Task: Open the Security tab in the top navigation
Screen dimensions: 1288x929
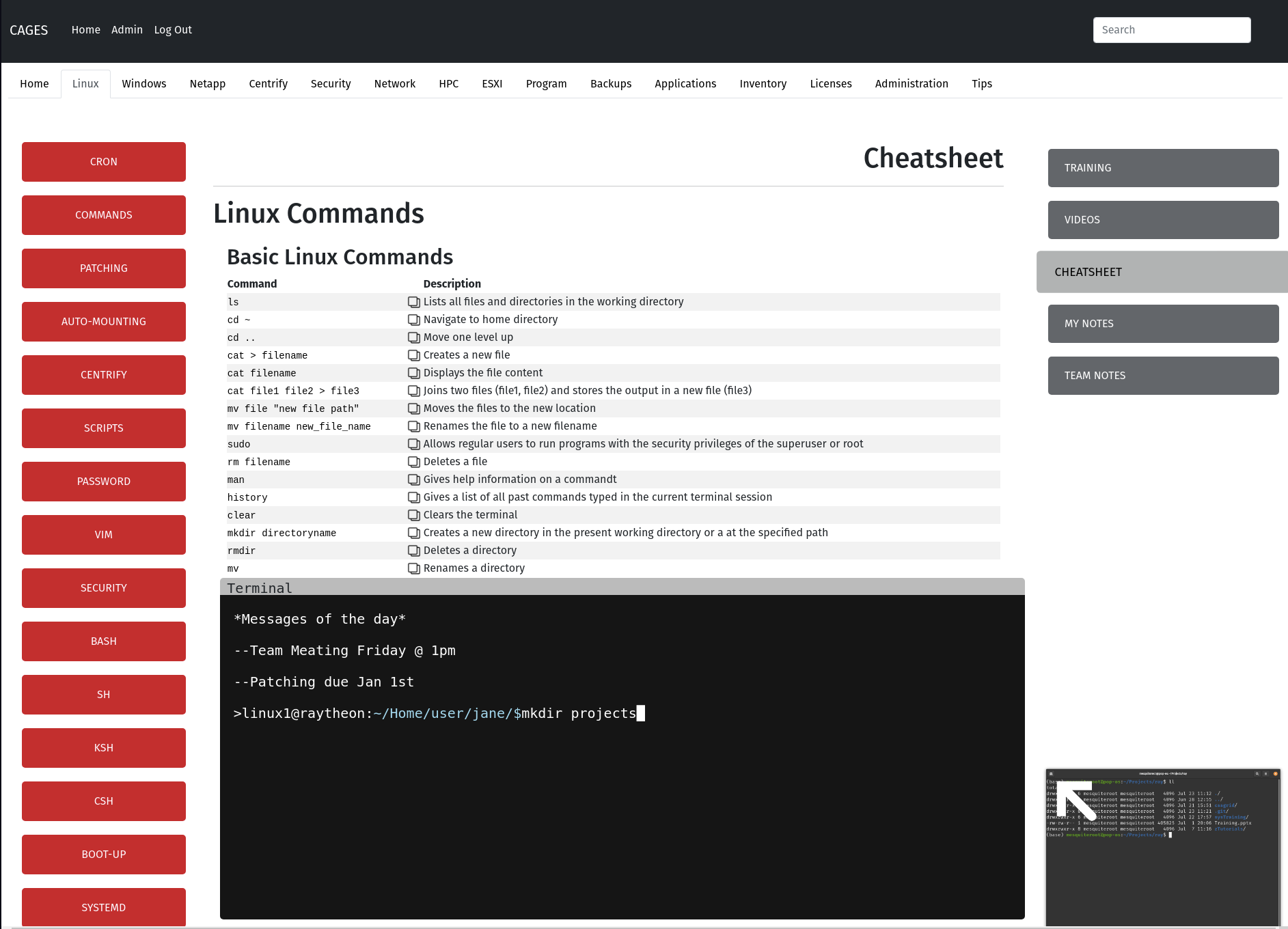Action: tap(331, 84)
